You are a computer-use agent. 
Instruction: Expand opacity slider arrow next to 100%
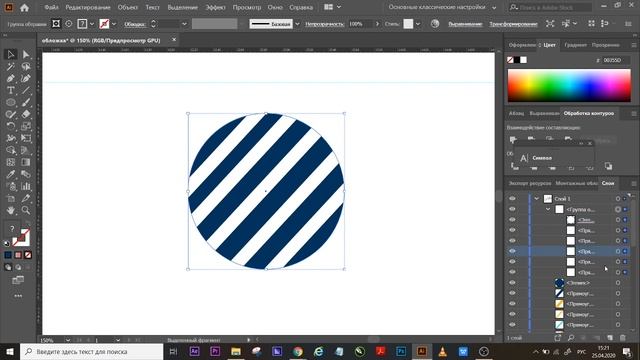(x=377, y=24)
